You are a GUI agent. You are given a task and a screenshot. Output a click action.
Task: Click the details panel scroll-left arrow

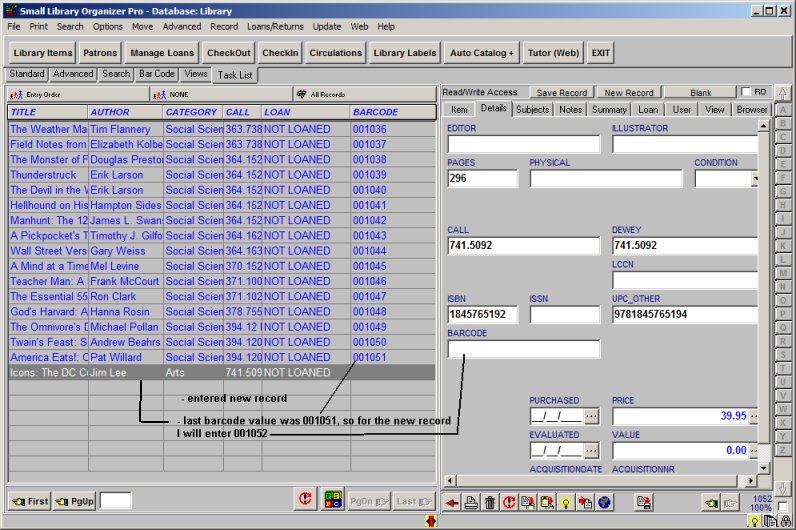coord(450,480)
